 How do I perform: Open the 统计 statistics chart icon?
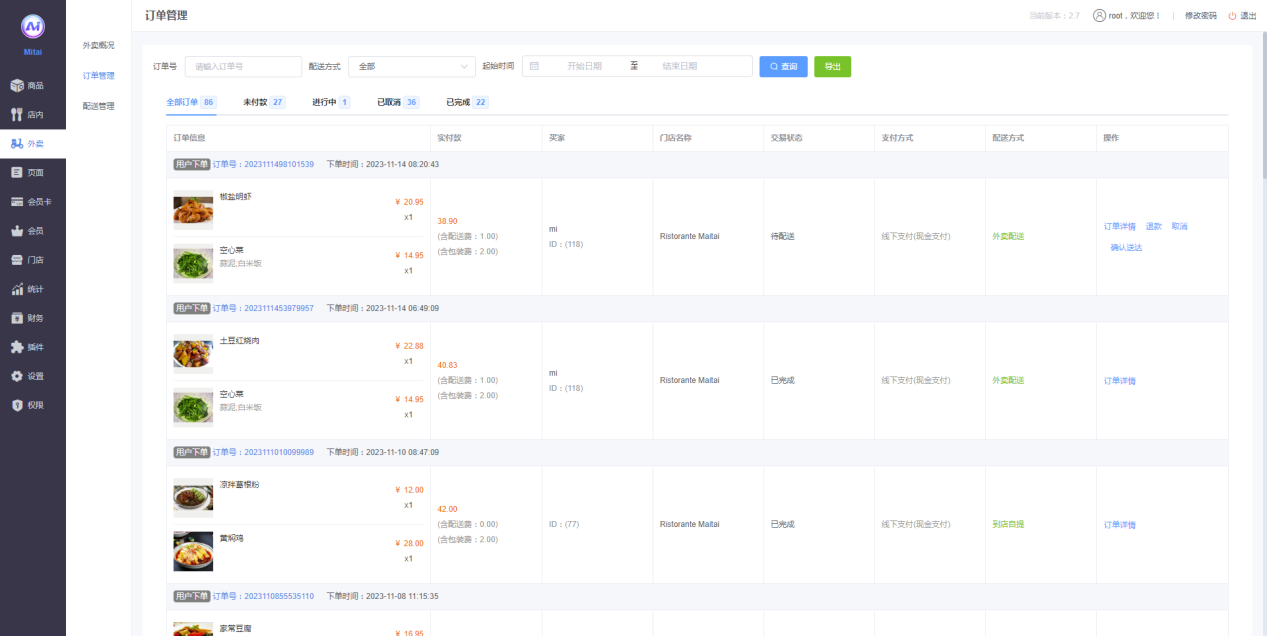tap(17, 289)
